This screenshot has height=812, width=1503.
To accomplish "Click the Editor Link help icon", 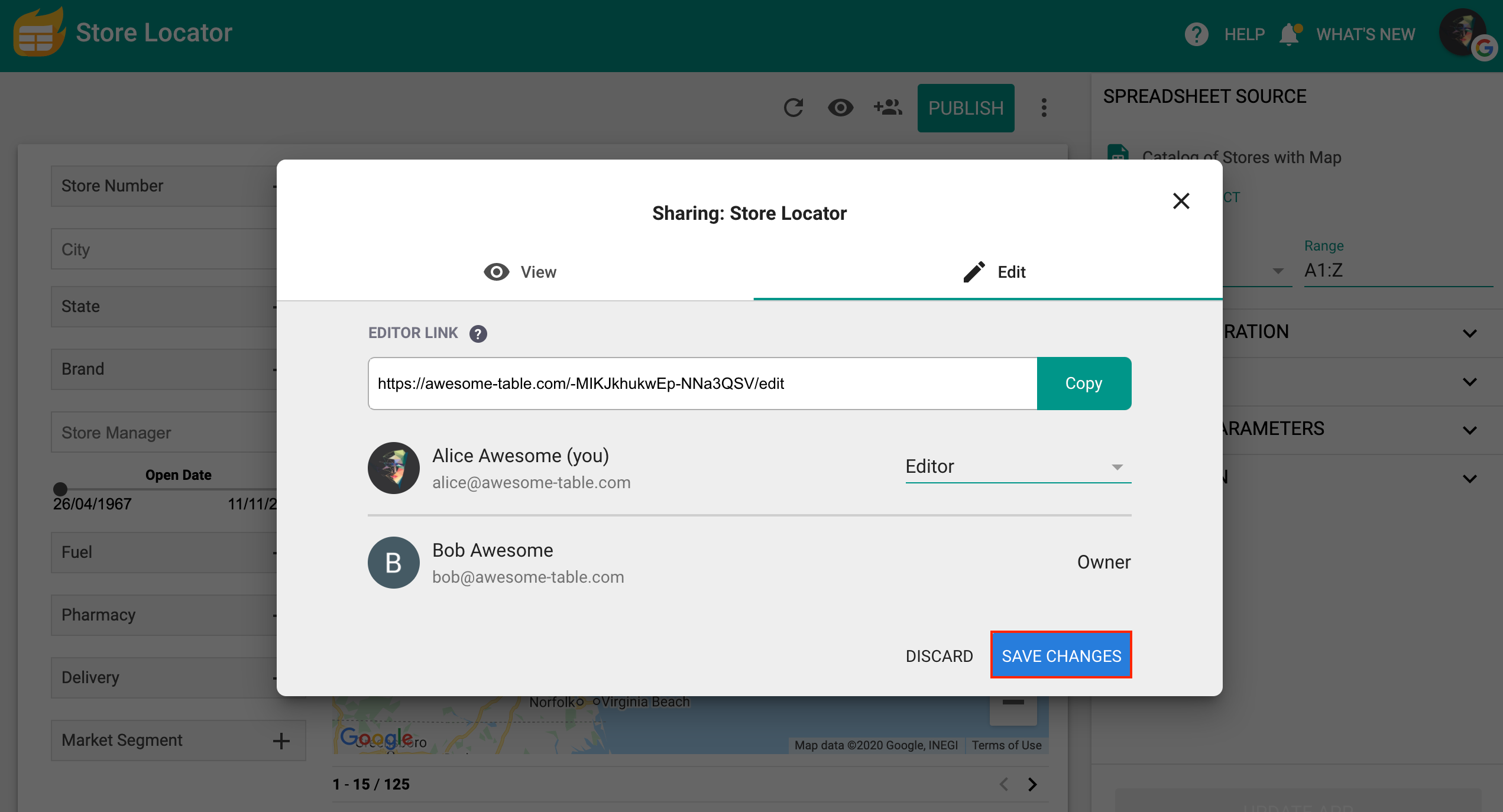I will point(478,334).
